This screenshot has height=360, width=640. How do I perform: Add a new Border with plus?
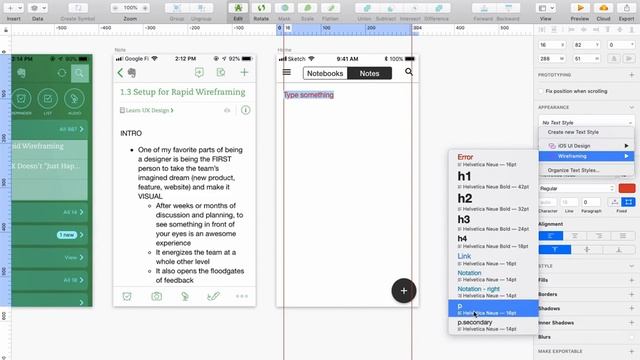(631, 294)
